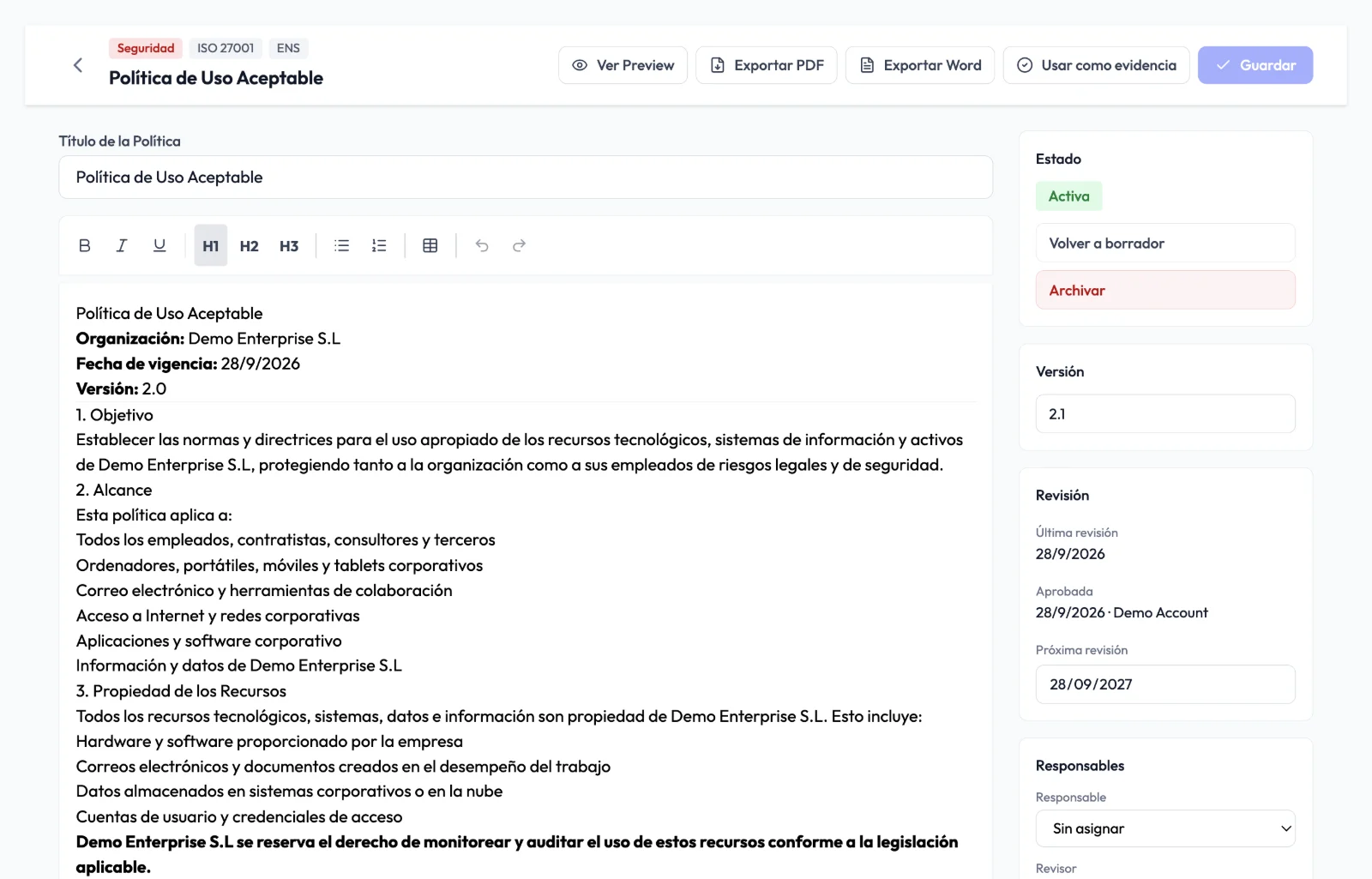Click 'Acceso a Internet y redes corporativas' line

tap(218, 616)
